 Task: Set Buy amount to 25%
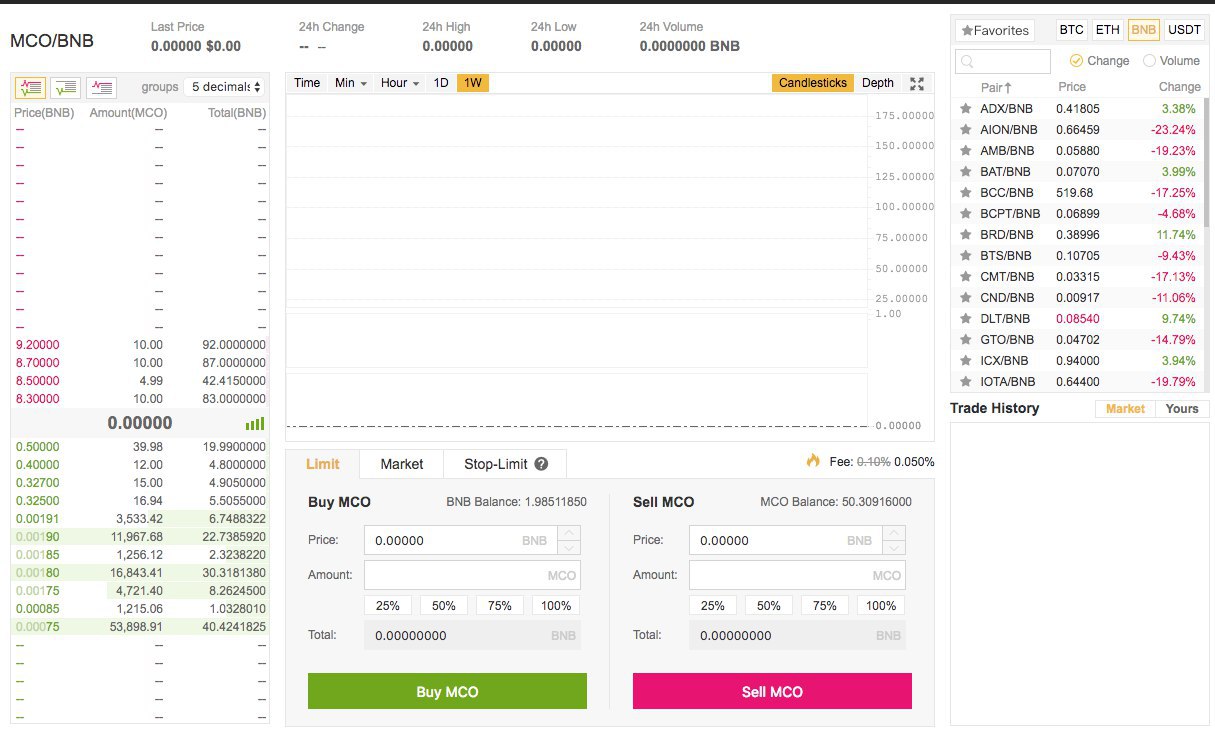coord(388,605)
